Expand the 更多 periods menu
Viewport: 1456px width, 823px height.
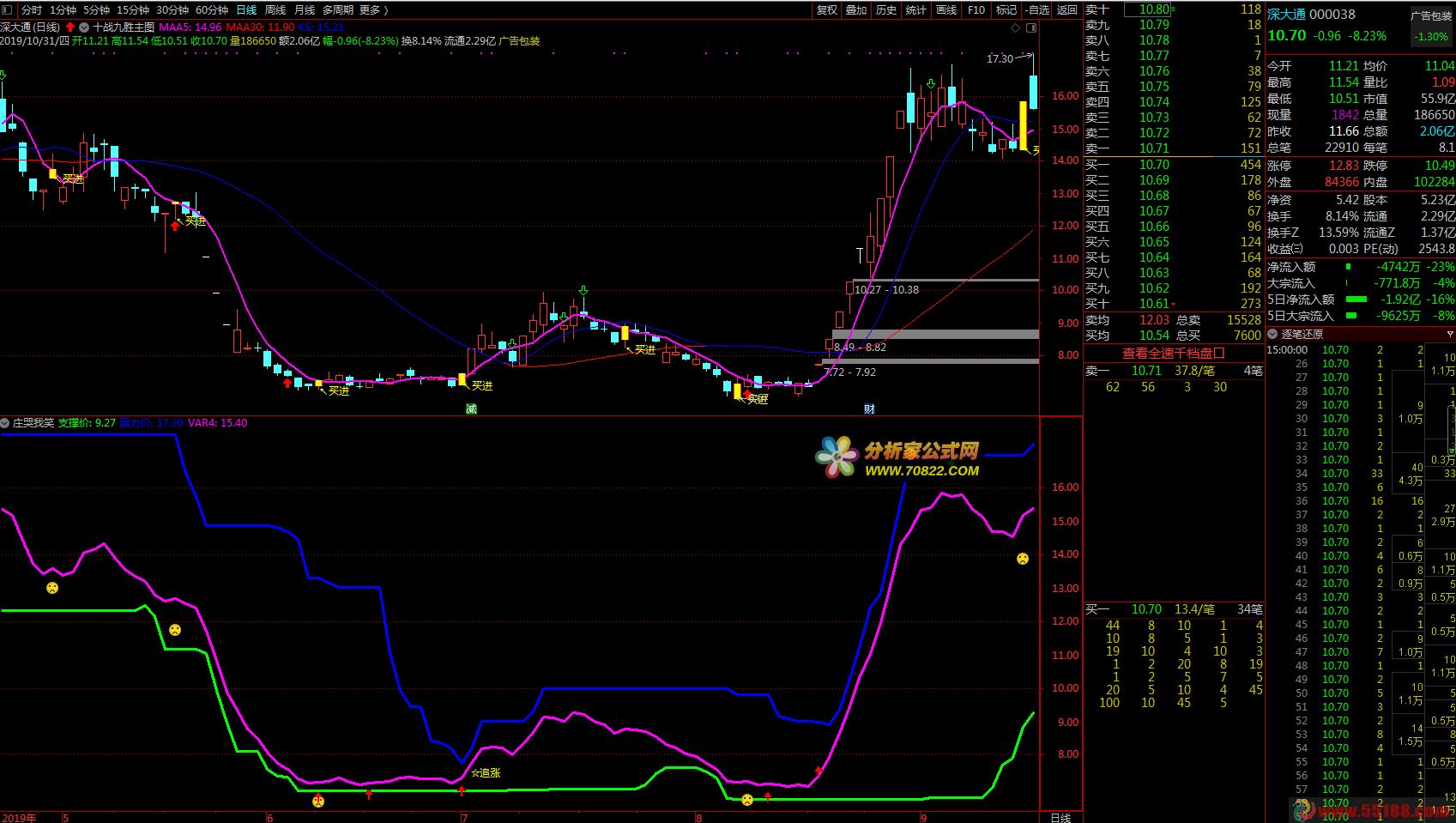click(x=373, y=9)
